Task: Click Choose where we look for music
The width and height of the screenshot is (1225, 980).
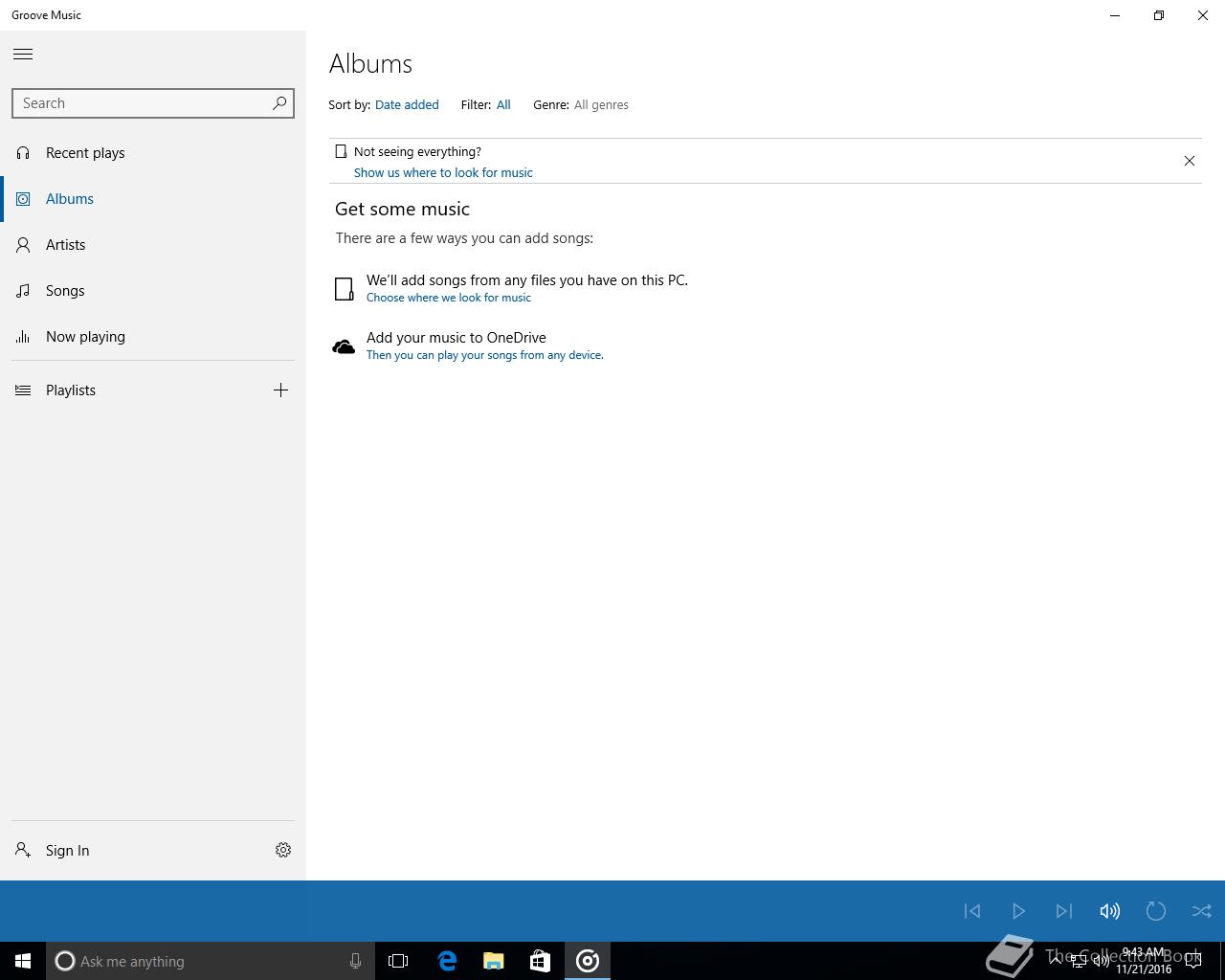Action: tap(449, 298)
